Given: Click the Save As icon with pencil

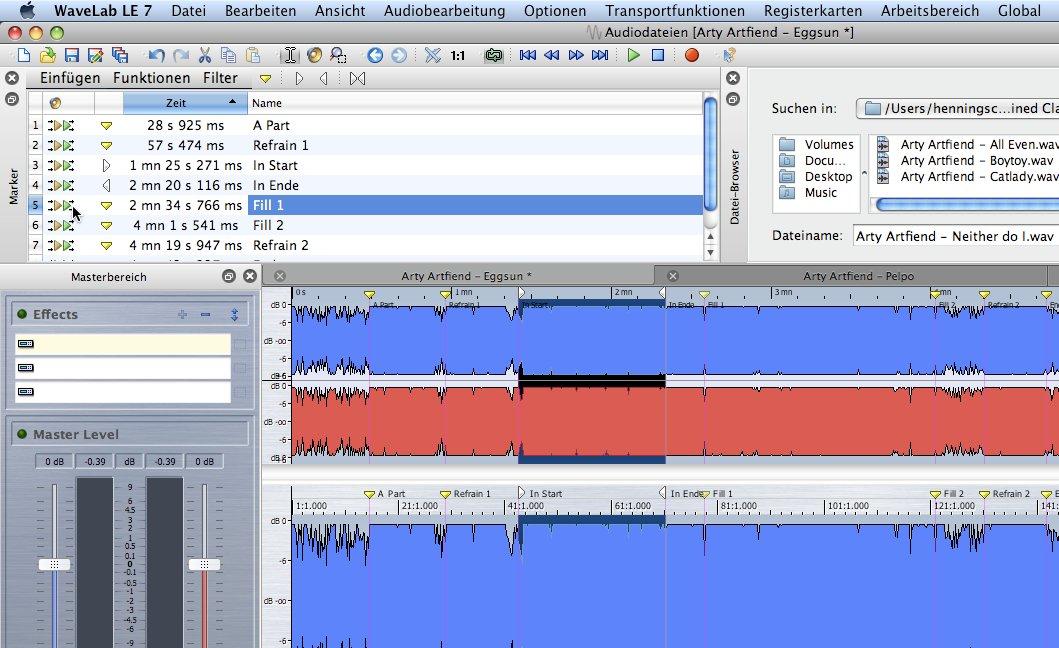Looking at the screenshot, I should [95, 55].
